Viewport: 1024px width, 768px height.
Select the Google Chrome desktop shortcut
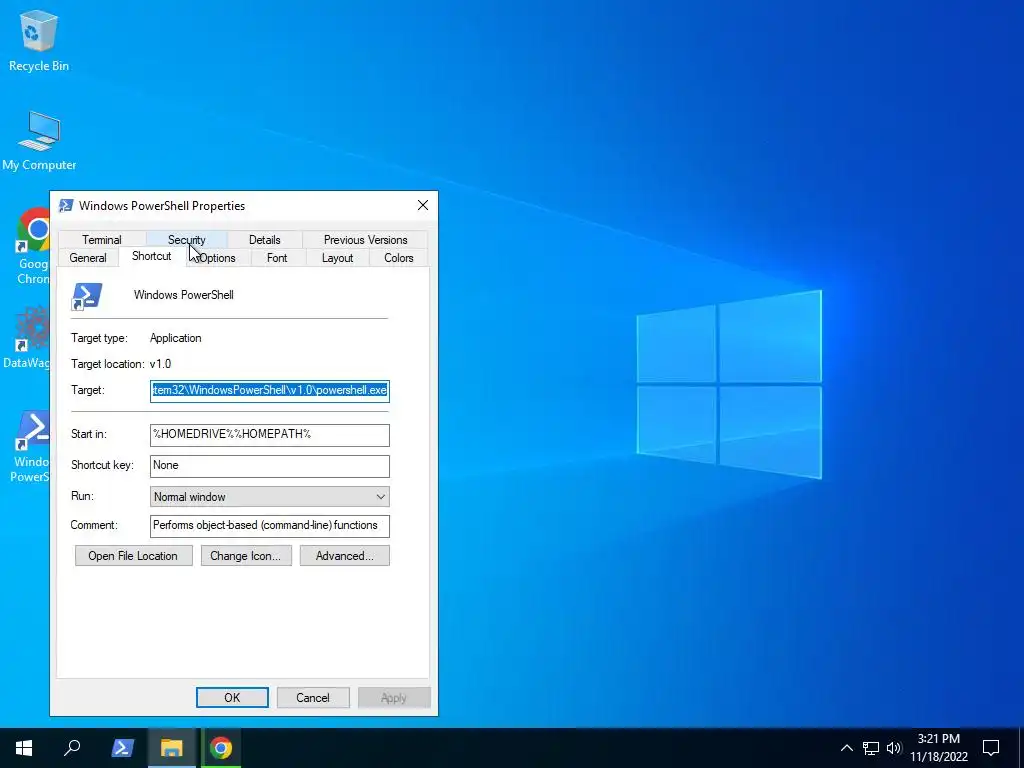click(x=33, y=247)
